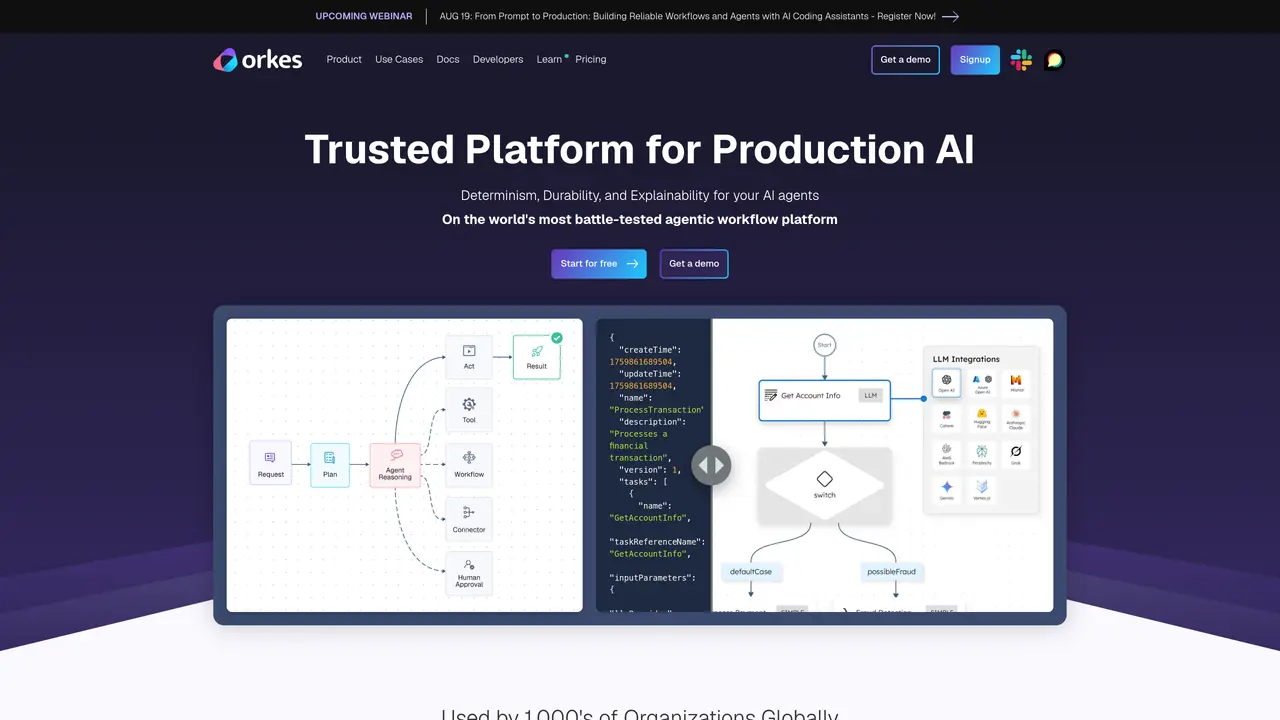Choose the AWS Bedrock integration tile
This screenshot has width=1280, height=720.
(x=946, y=455)
